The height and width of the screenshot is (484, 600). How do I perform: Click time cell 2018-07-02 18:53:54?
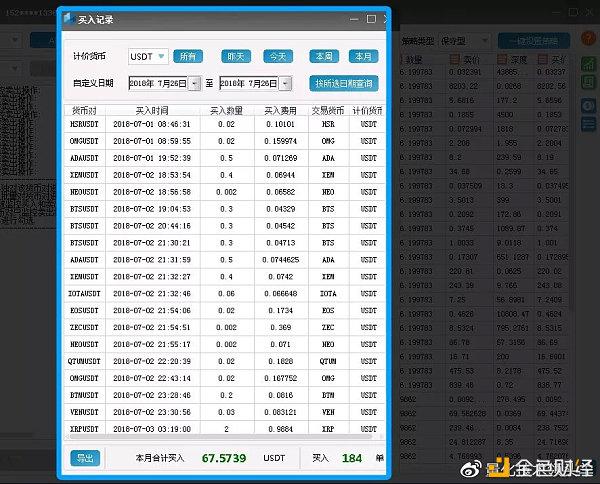coord(152,175)
